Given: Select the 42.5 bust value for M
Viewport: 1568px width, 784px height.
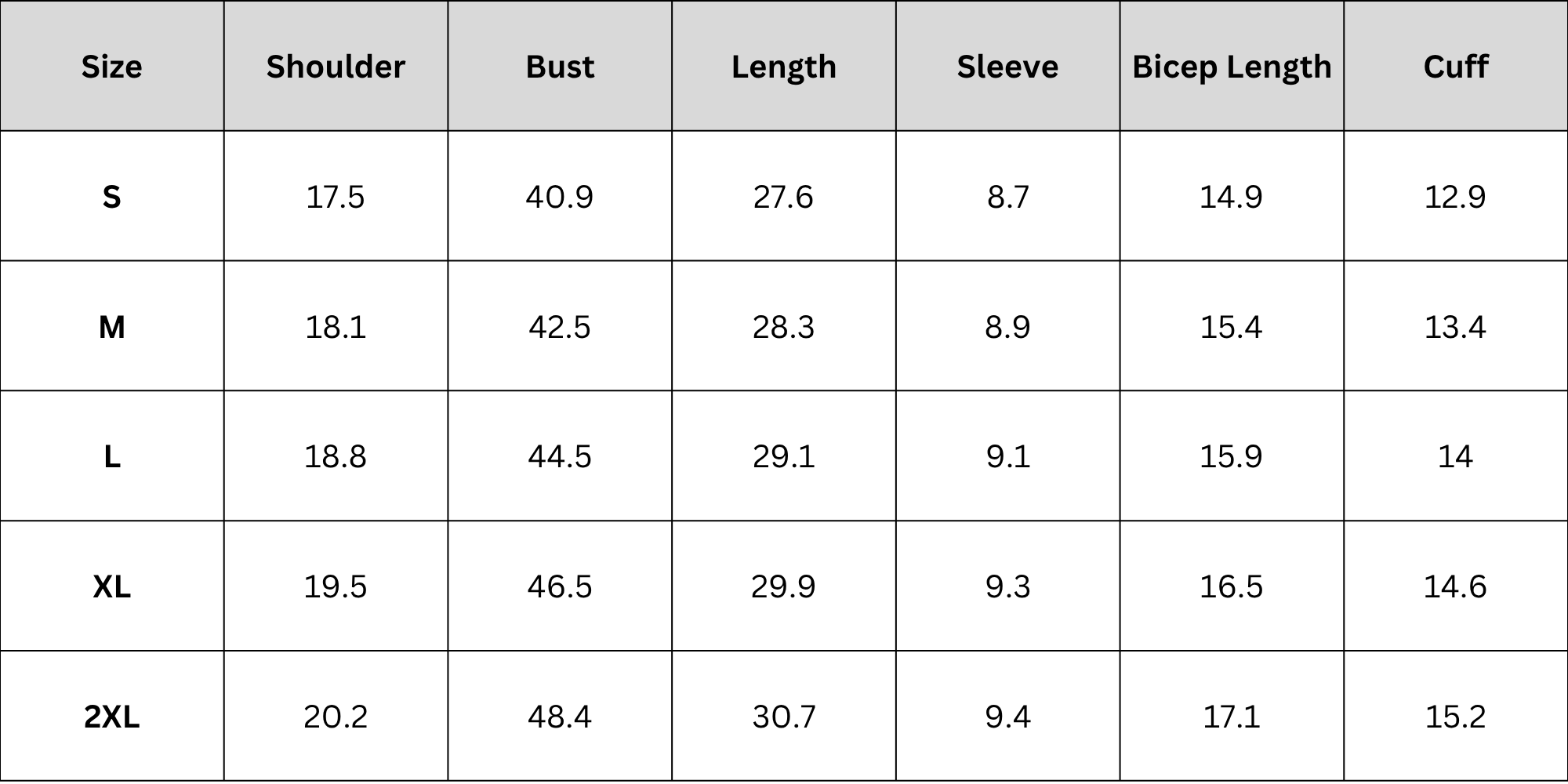Looking at the screenshot, I should tap(560, 327).
